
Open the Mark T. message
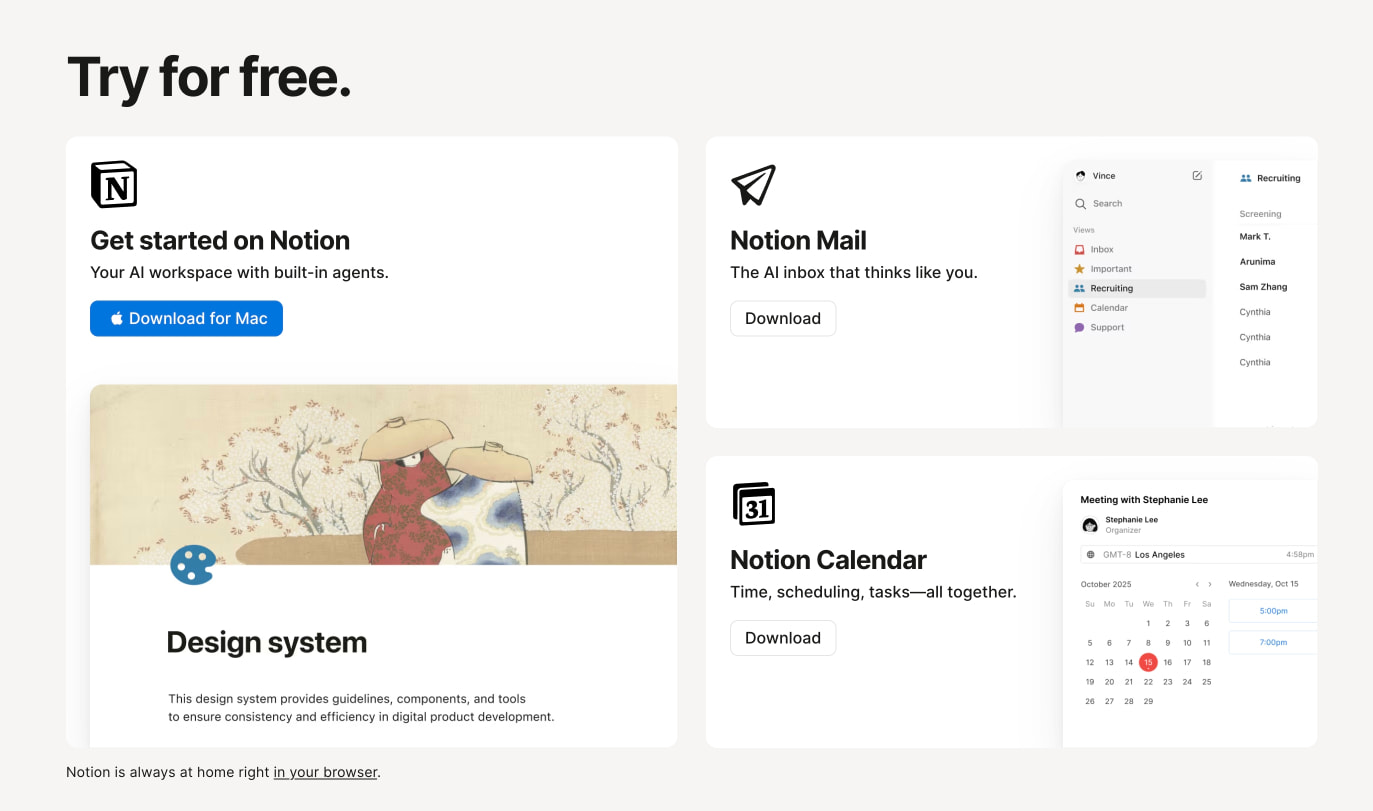tap(1255, 237)
